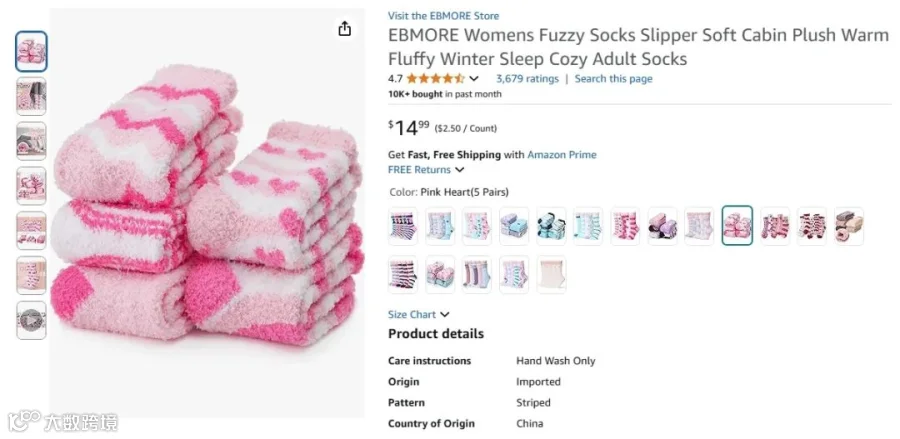Select the 360 view video thumbnail
Viewport: 900px width, 439px height.
coord(32,320)
